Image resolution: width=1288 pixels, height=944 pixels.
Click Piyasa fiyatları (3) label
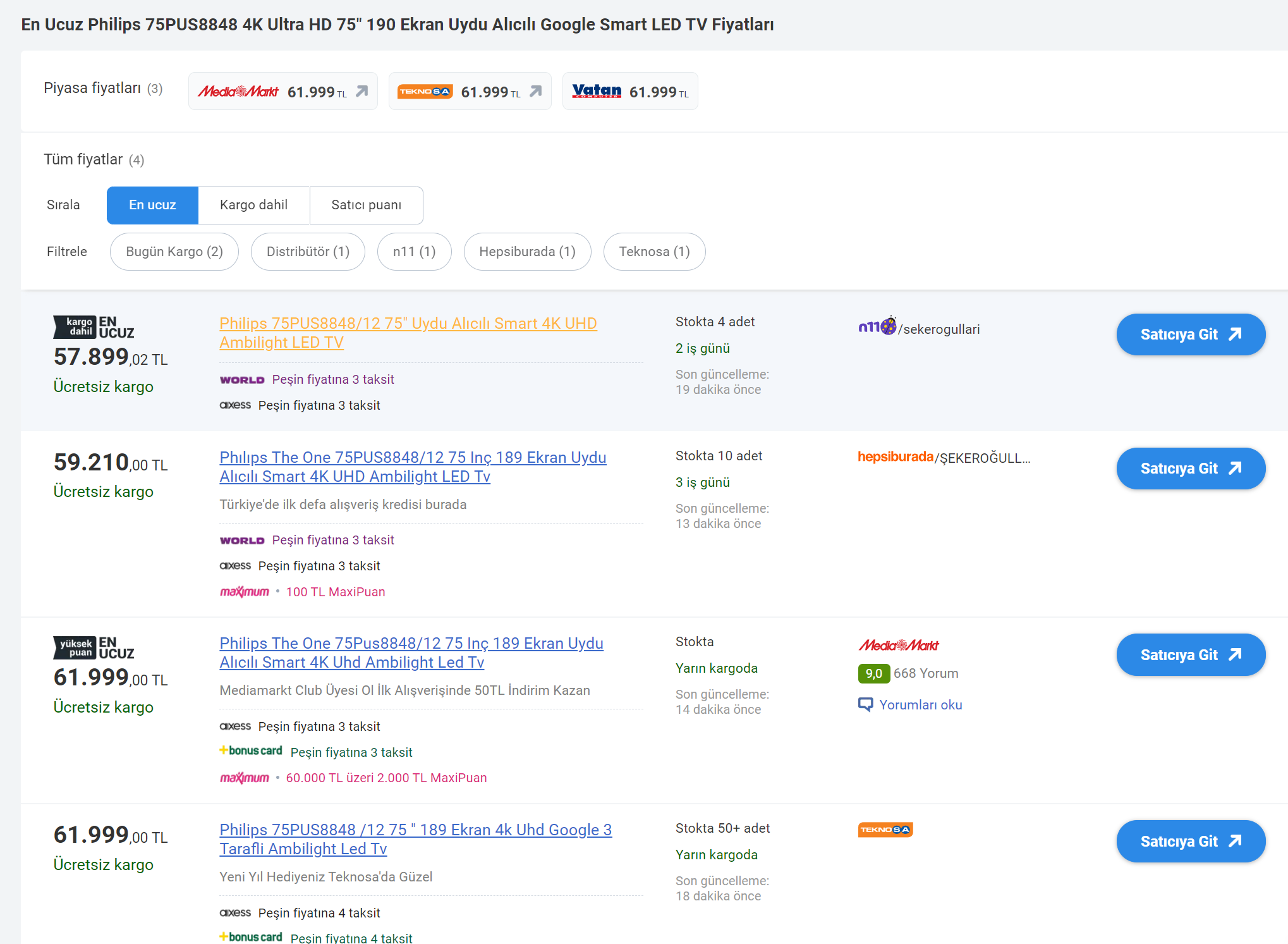coord(103,88)
